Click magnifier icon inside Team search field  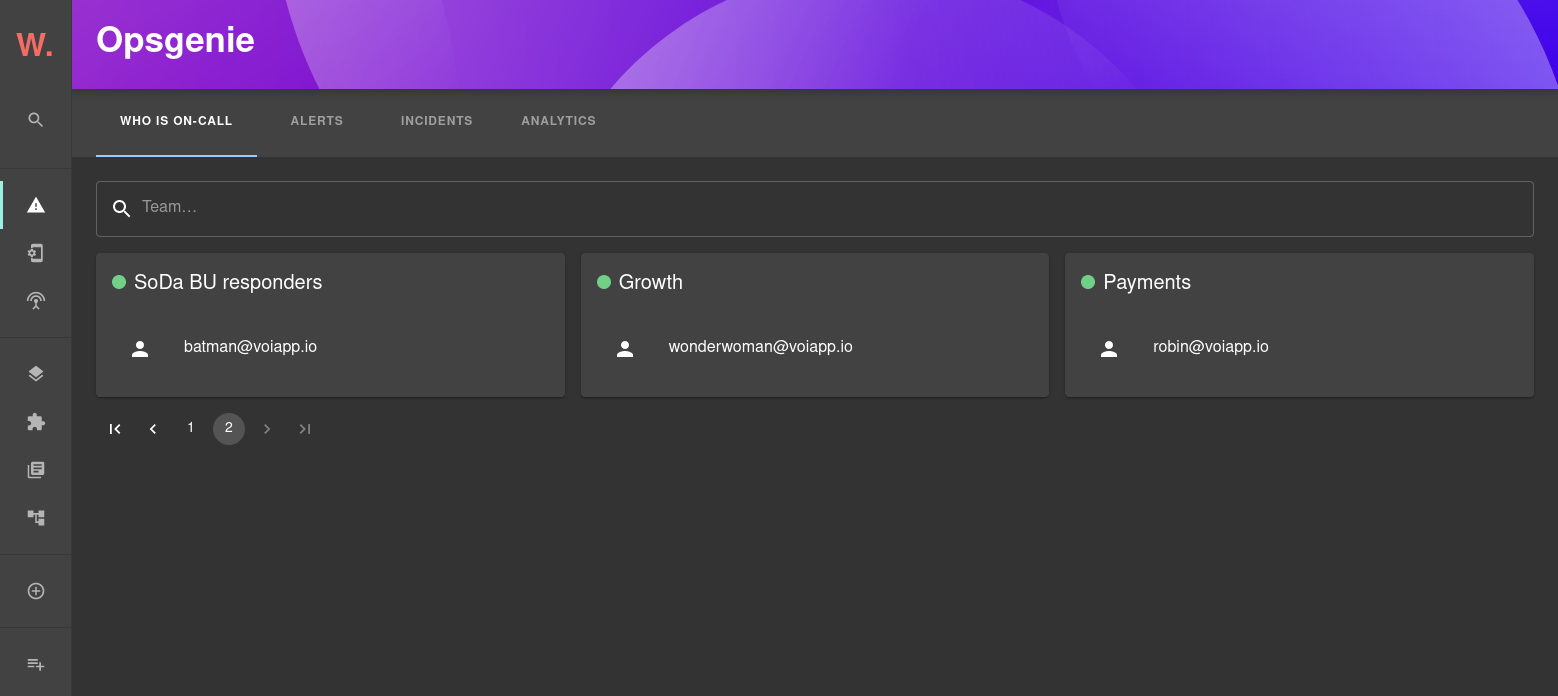[122, 209]
